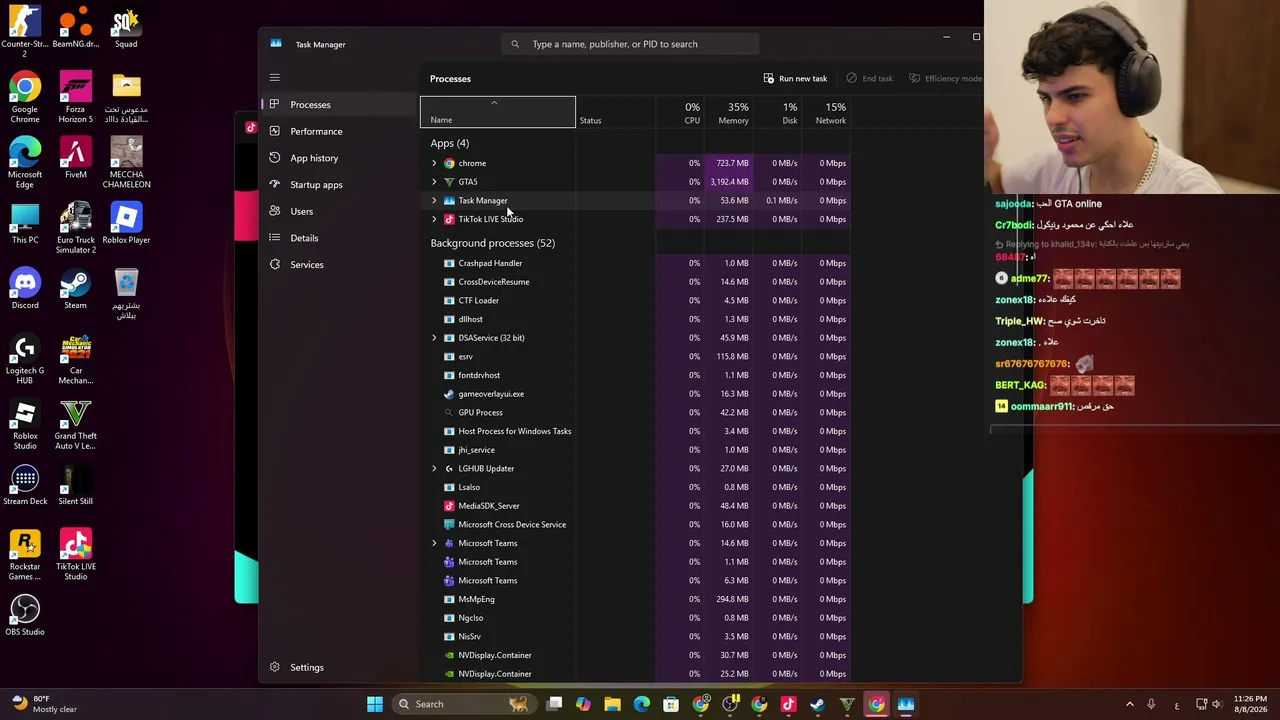Open the Details page

338,238
